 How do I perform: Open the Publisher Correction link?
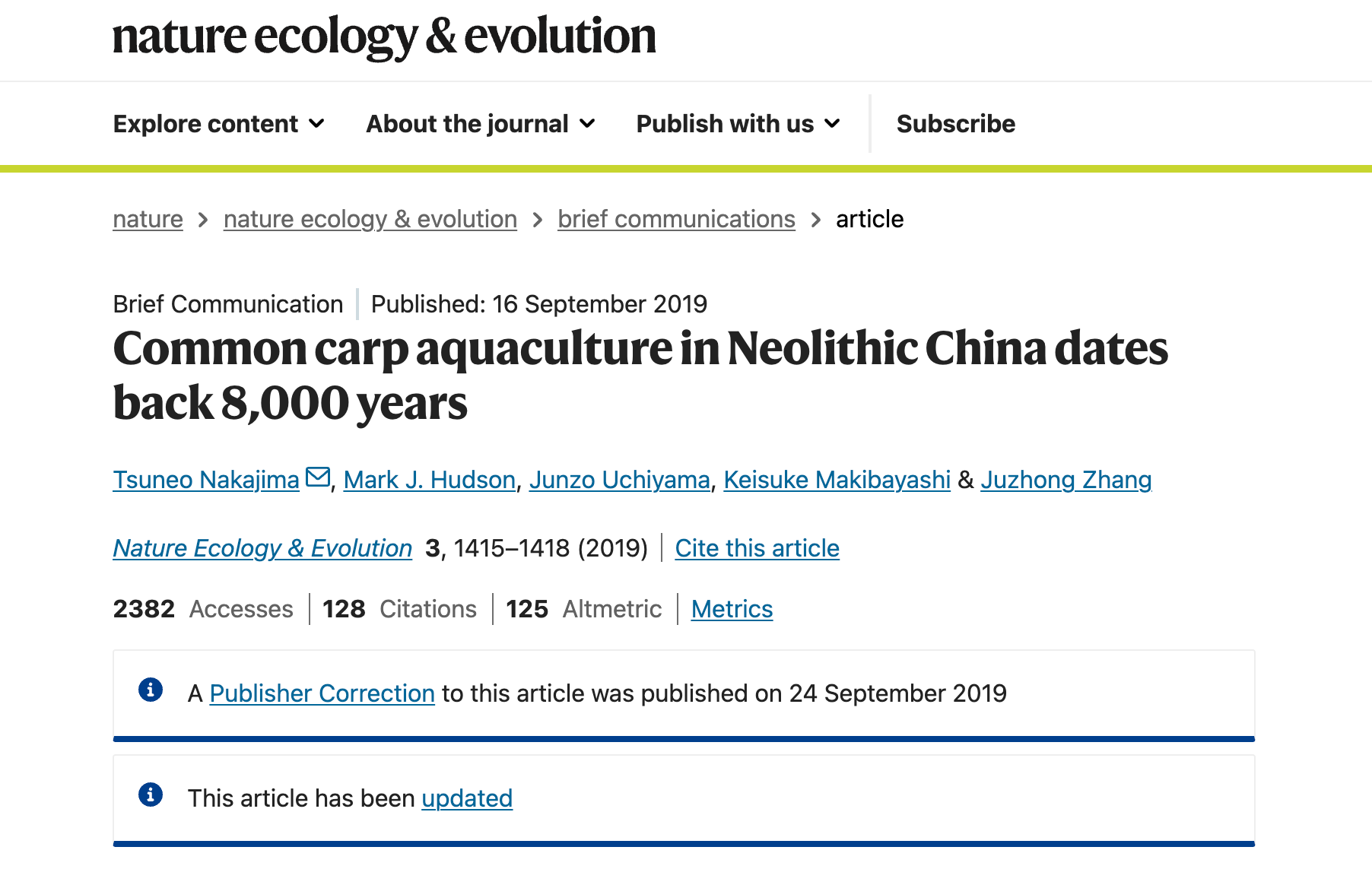point(322,693)
